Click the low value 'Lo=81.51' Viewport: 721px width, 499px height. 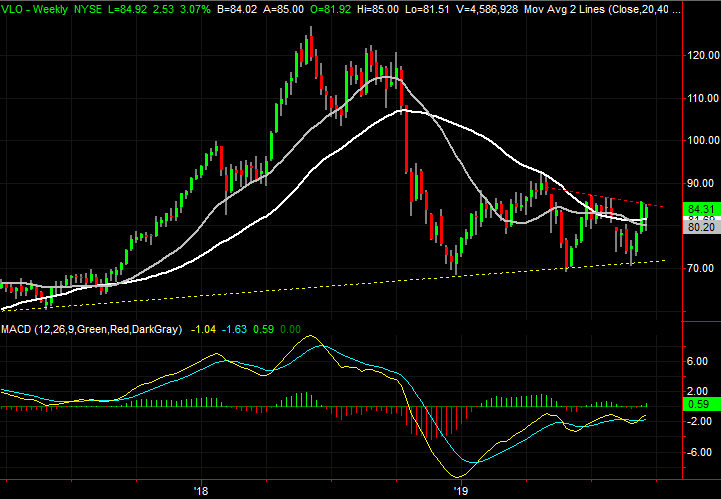[428, 9]
